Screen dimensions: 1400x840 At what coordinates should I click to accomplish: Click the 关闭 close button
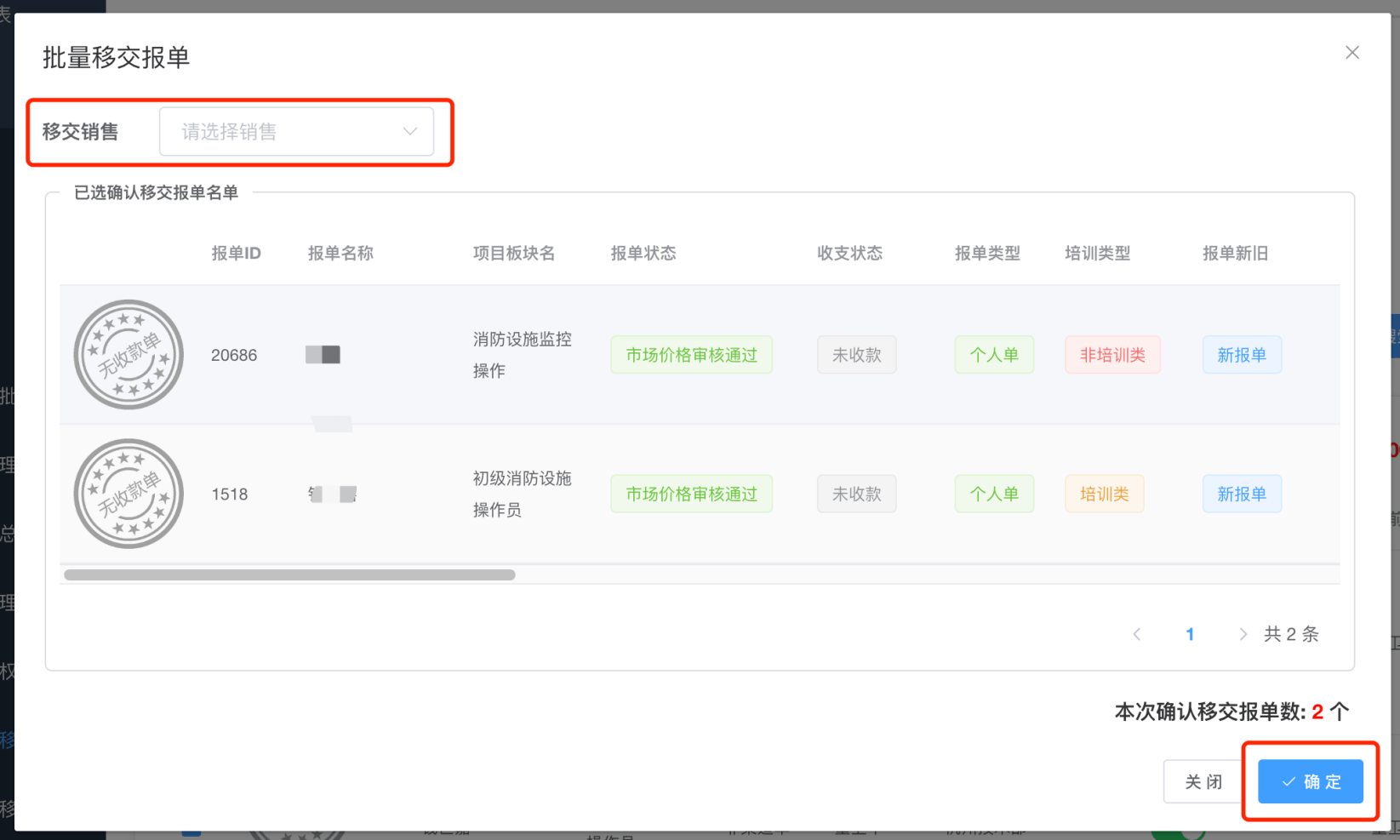[1203, 781]
